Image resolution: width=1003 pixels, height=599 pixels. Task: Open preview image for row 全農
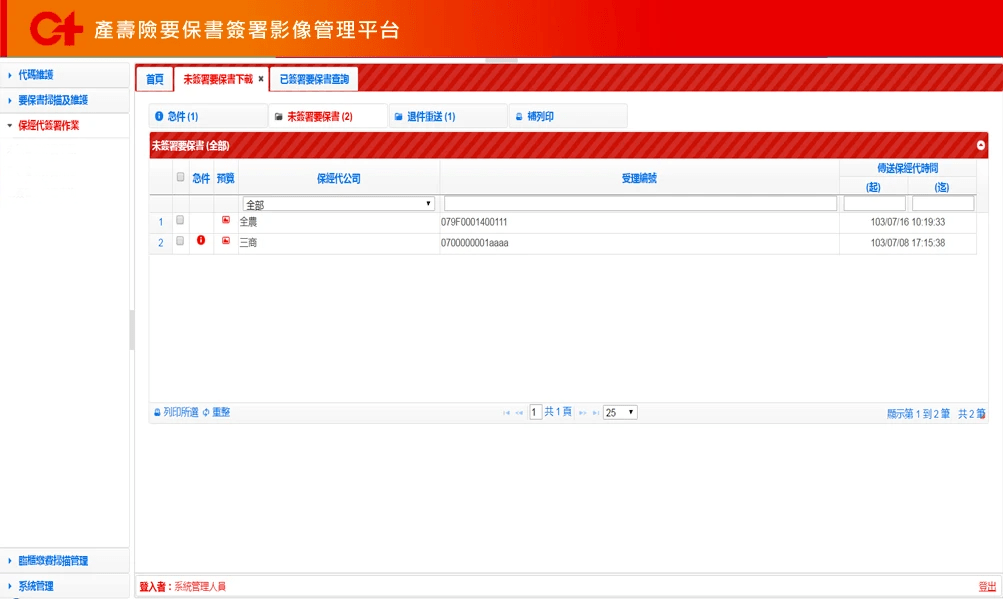pos(226,220)
